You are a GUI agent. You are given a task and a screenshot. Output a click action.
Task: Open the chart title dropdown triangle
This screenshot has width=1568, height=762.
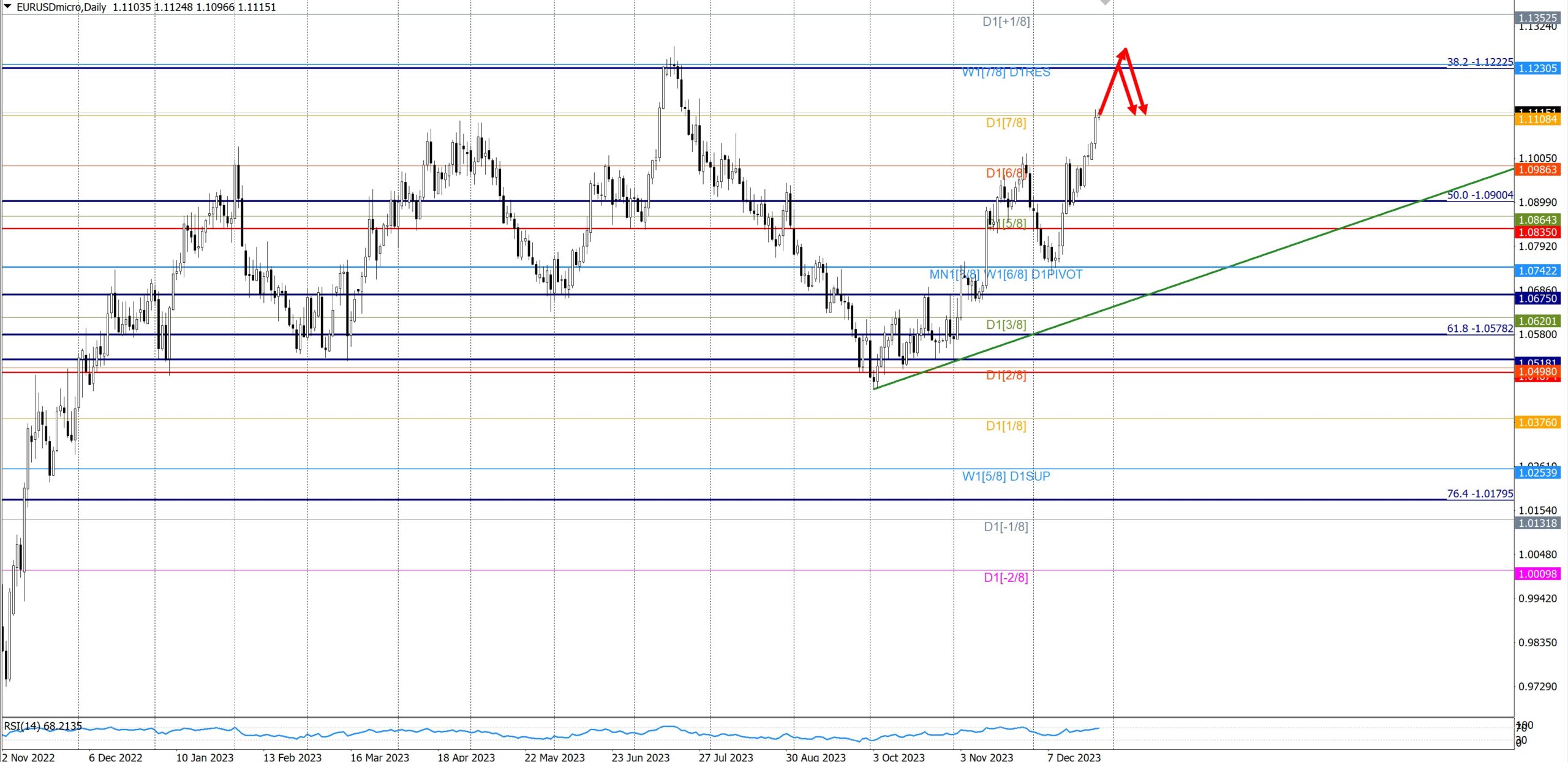8,7
